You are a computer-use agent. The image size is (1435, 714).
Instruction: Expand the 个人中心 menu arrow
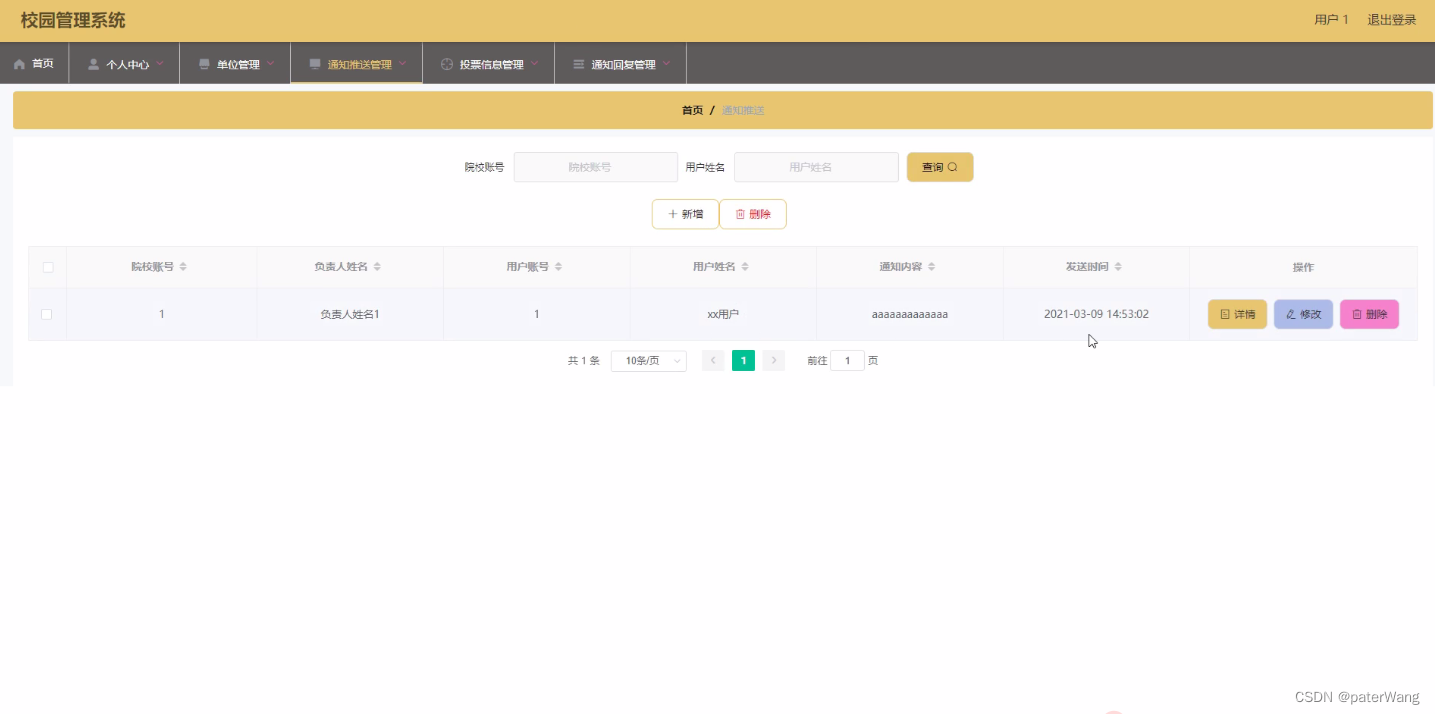(x=160, y=63)
